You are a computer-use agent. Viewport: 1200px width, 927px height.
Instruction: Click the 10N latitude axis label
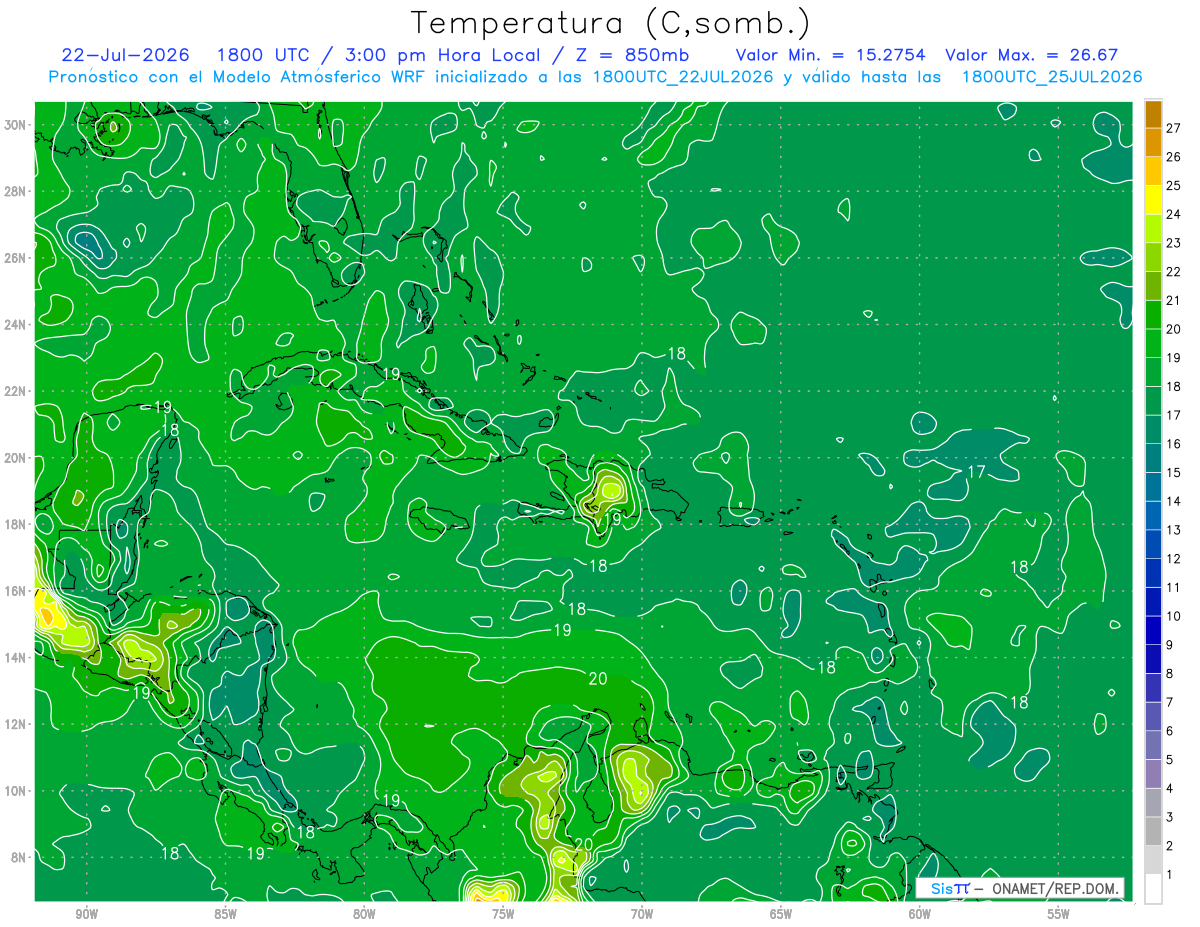point(16,791)
